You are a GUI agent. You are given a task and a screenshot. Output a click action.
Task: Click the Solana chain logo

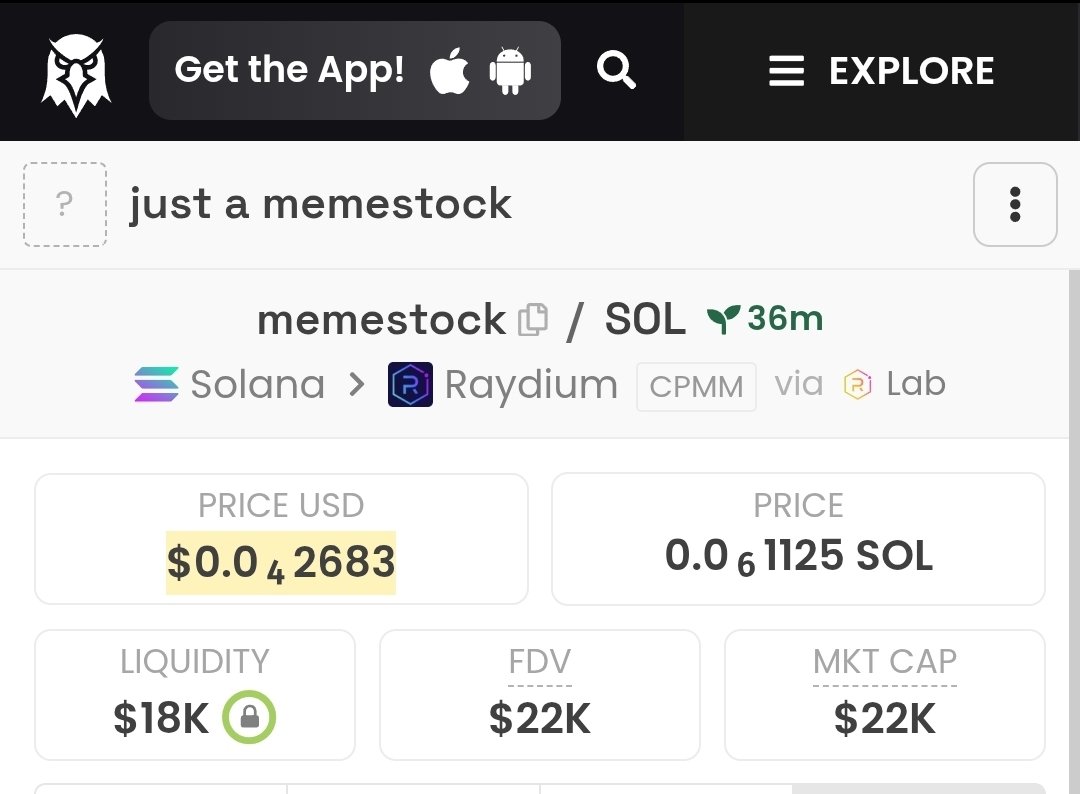pos(156,384)
